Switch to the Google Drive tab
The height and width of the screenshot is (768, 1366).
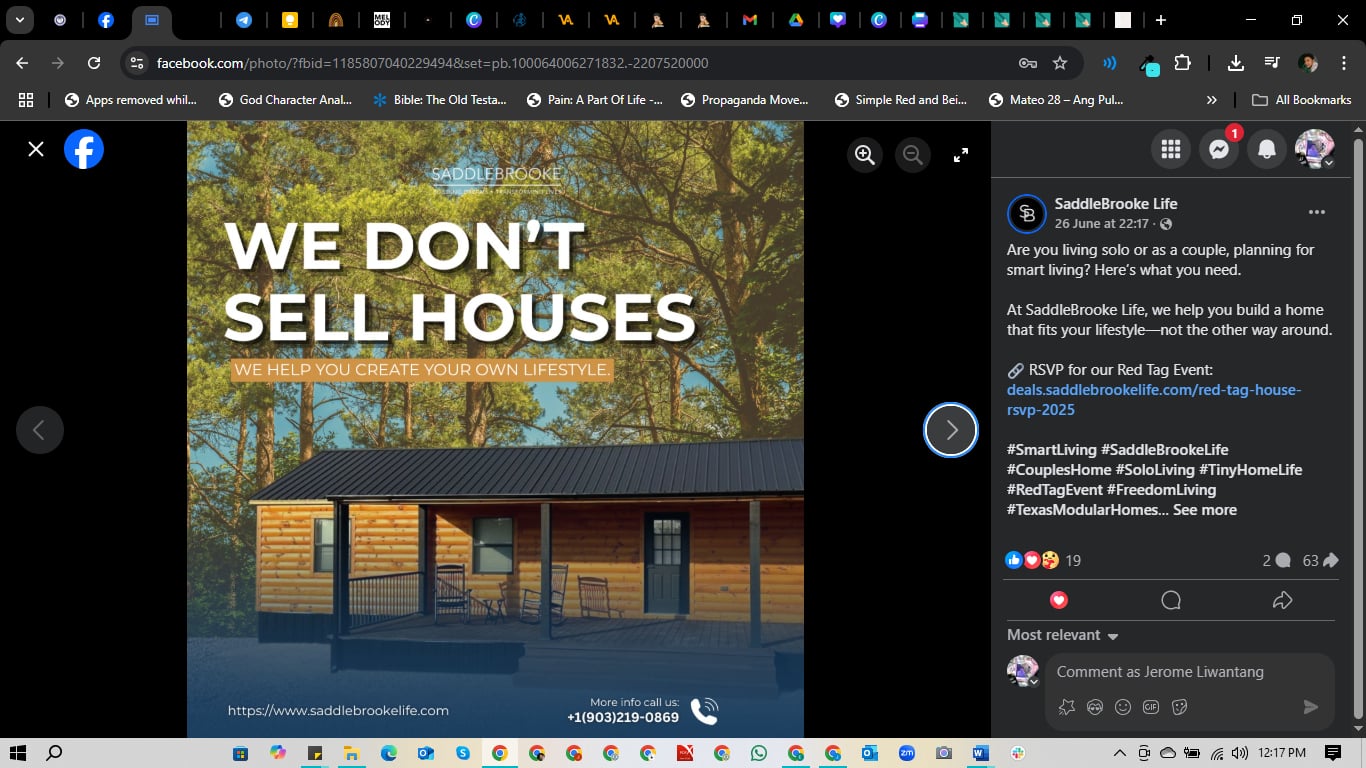pyautogui.click(x=796, y=20)
